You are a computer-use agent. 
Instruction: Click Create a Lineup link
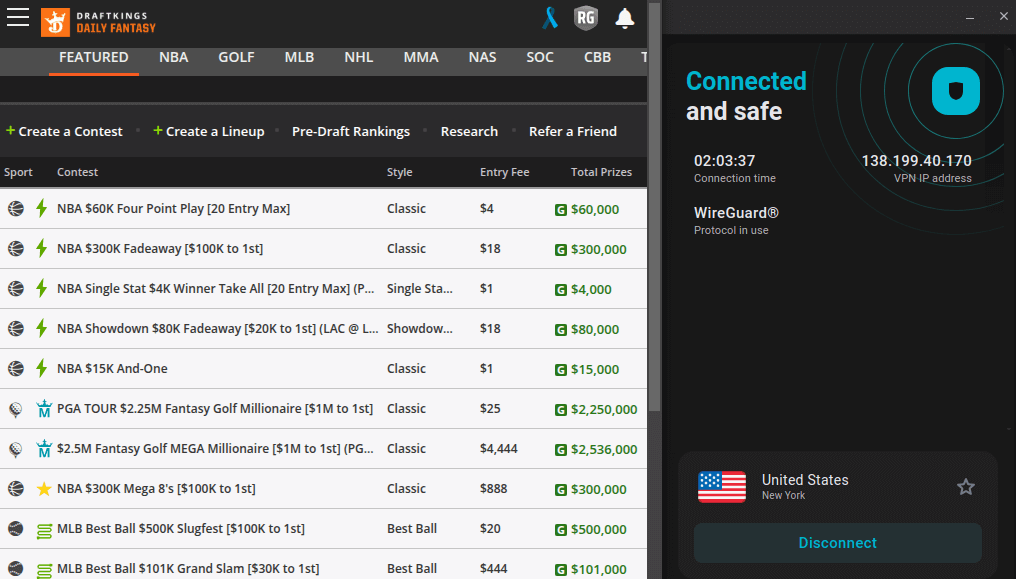click(209, 131)
